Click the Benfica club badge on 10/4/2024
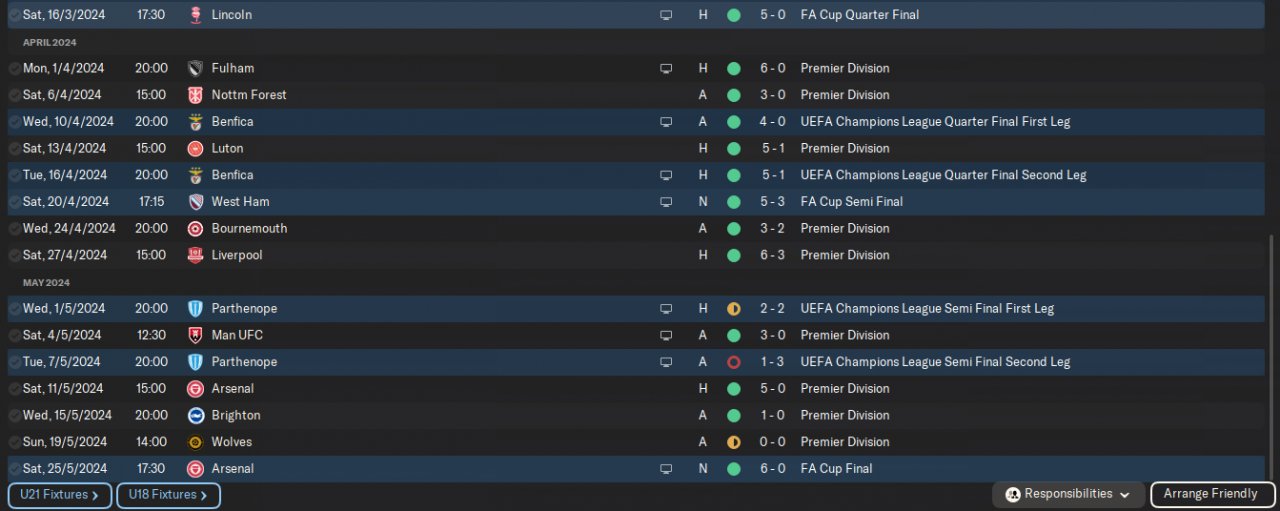The height and width of the screenshot is (511, 1280). pos(195,122)
